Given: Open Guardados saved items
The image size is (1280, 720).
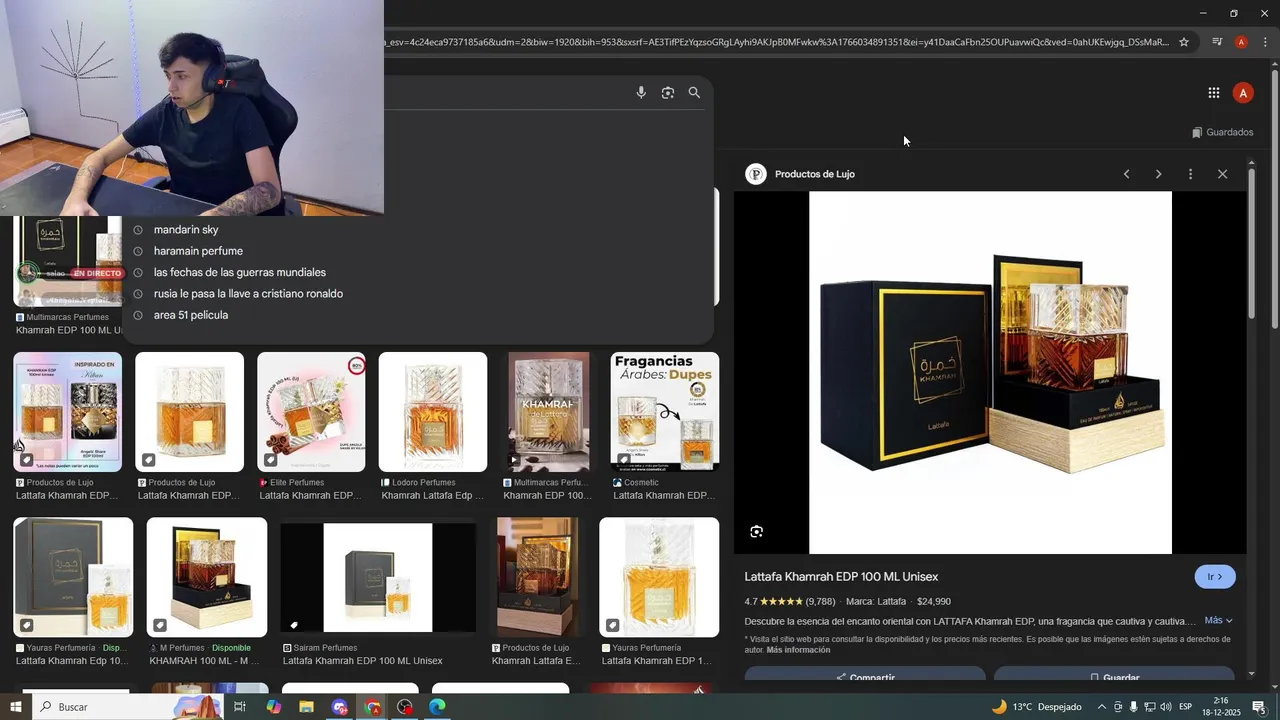Looking at the screenshot, I should (1222, 132).
